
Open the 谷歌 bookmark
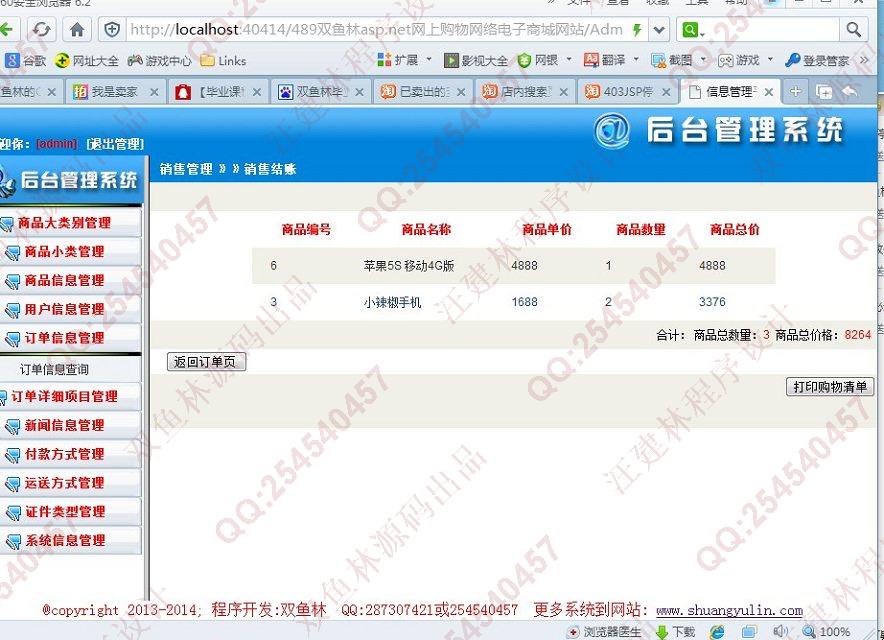[x=25, y=60]
